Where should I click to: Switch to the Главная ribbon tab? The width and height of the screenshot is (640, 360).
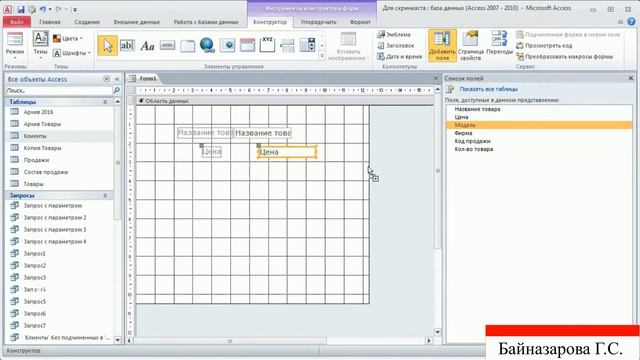coord(50,22)
